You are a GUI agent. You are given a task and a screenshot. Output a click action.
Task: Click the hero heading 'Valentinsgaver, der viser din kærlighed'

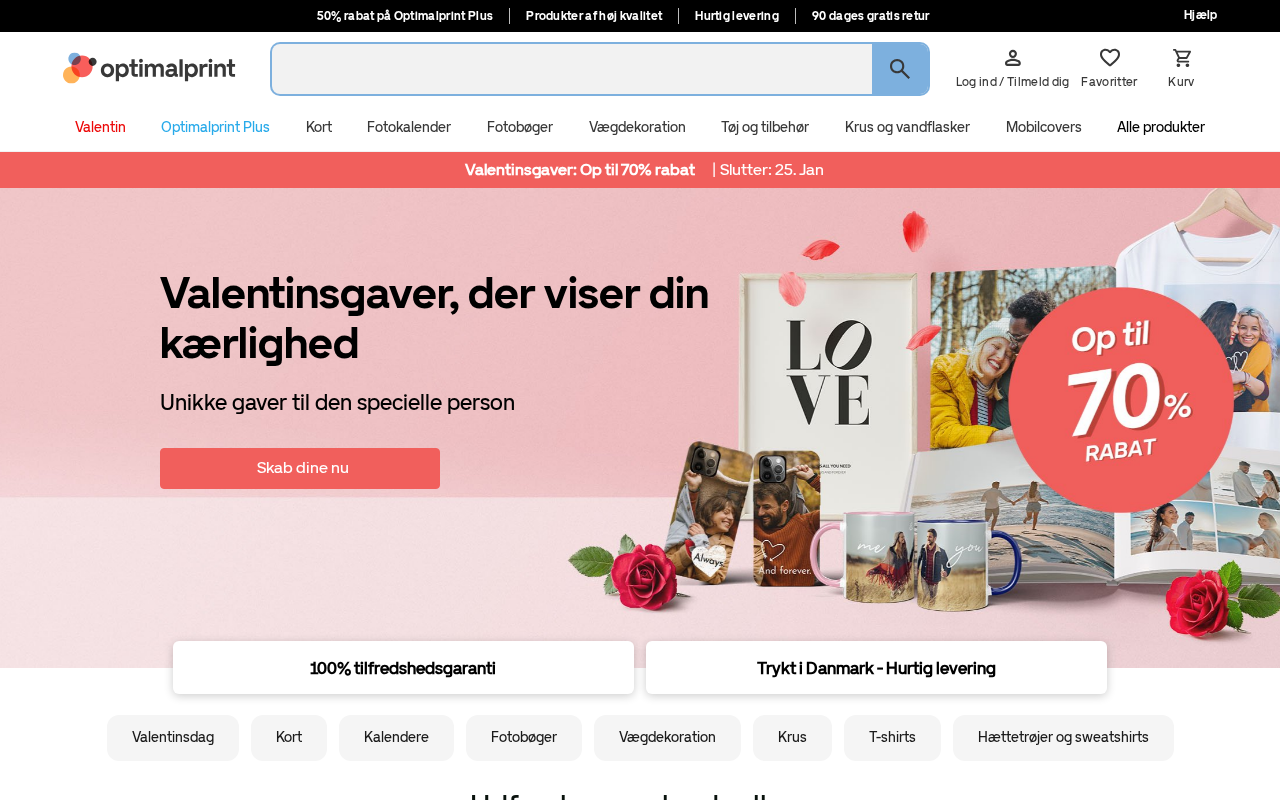[435, 318]
